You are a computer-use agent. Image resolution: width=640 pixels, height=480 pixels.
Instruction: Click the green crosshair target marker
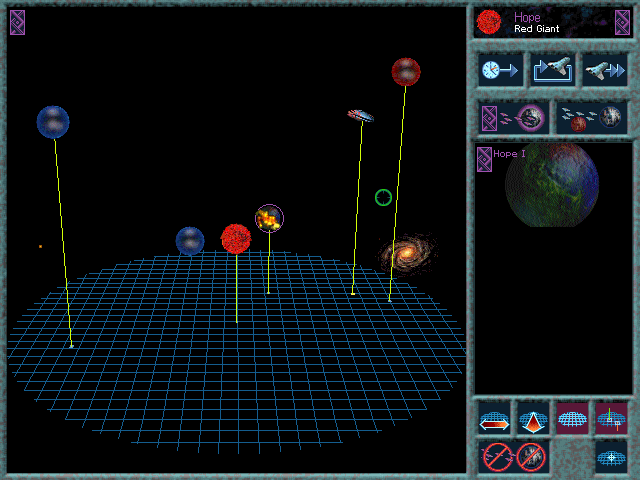(383, 198)
